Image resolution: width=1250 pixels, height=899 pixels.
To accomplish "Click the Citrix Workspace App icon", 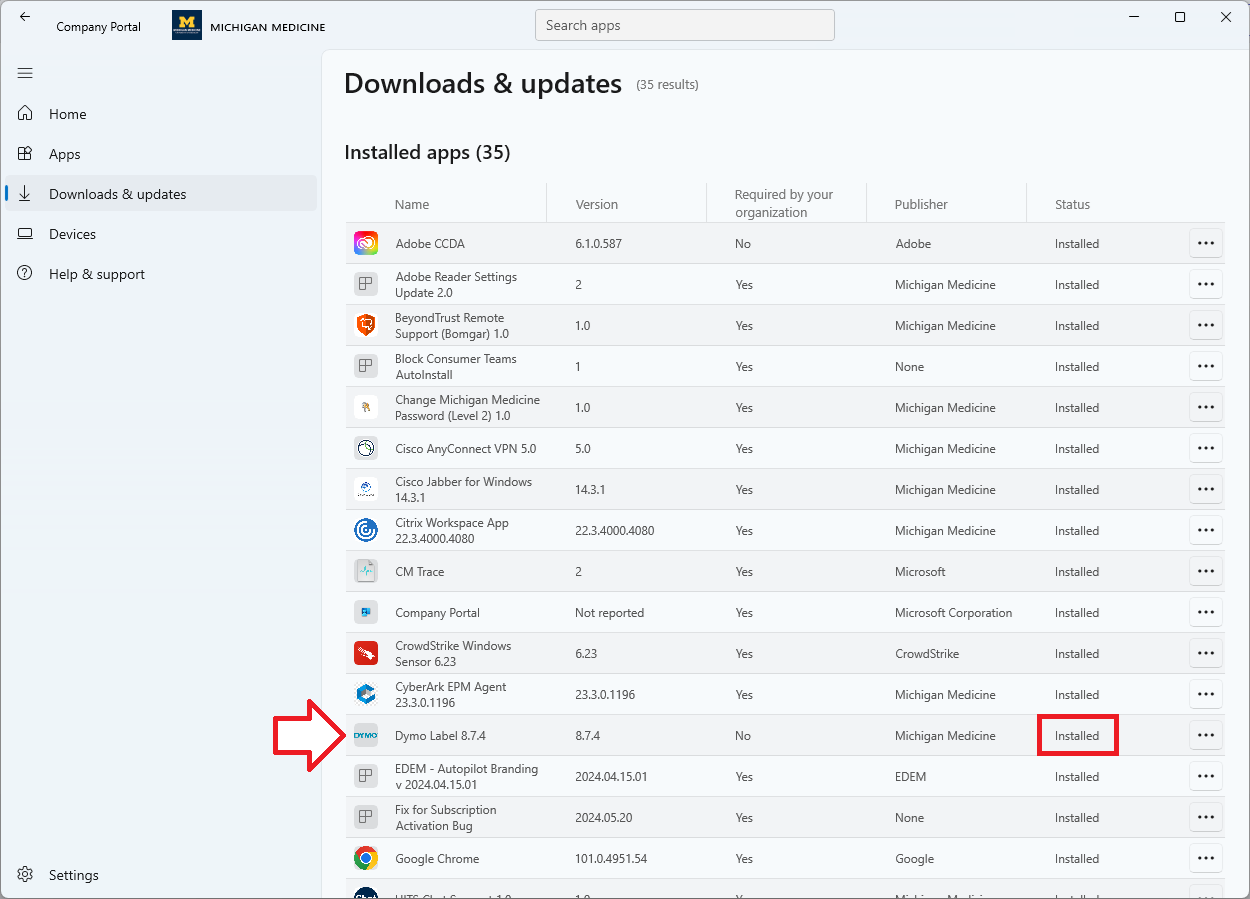I will (x=366, y=531).
